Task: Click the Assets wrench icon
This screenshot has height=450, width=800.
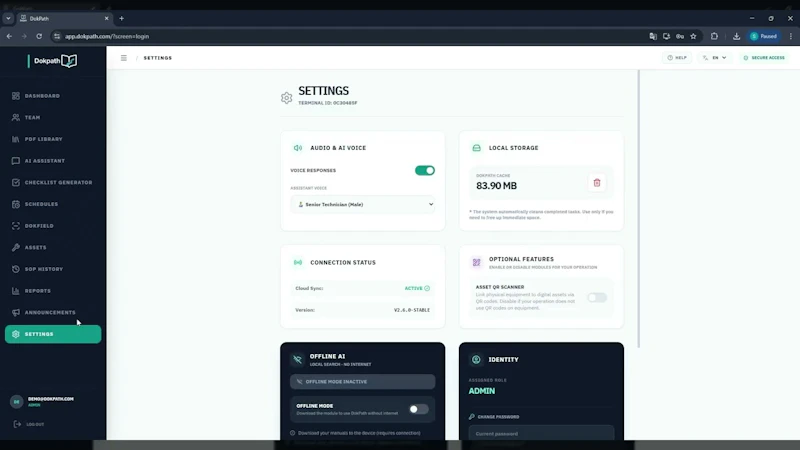Action: (x=16, y=247)
